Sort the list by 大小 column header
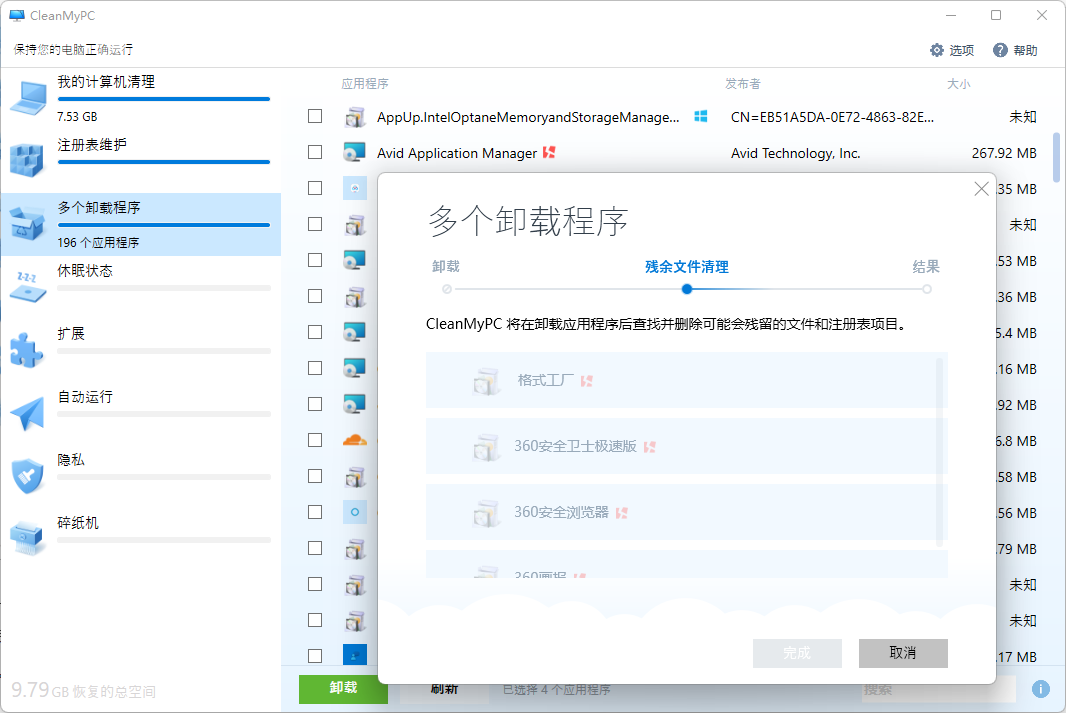The image size is (1066, 713). click(958, 84)
